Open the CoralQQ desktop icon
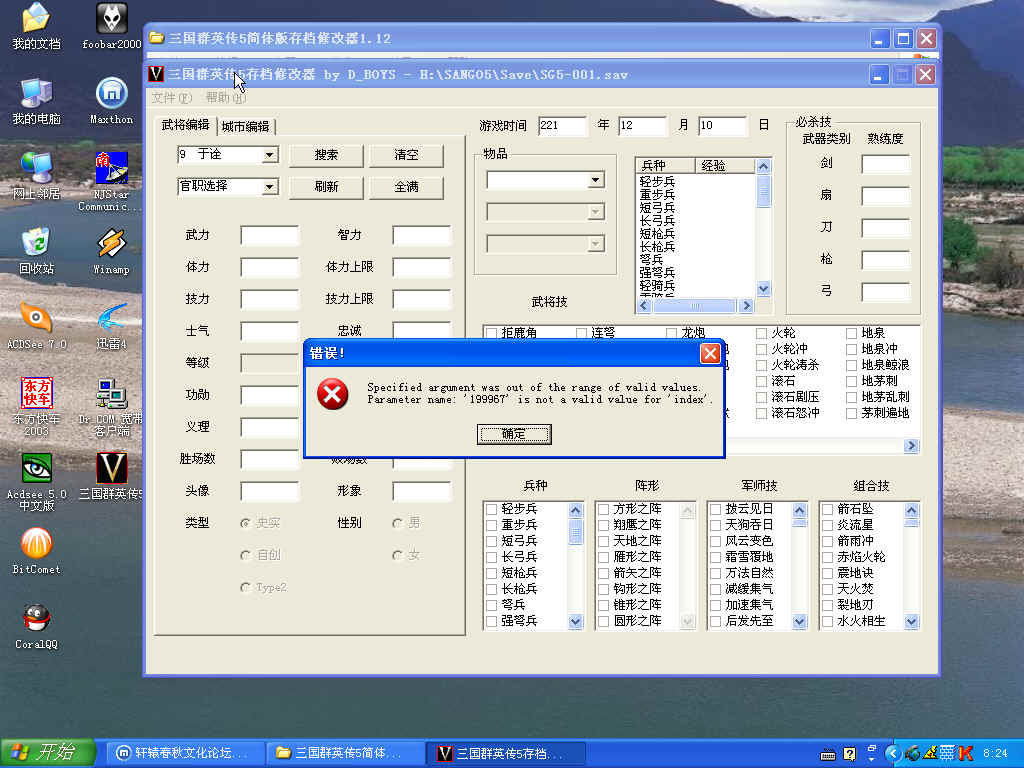The image size is (1024, 768). (36, 619)
